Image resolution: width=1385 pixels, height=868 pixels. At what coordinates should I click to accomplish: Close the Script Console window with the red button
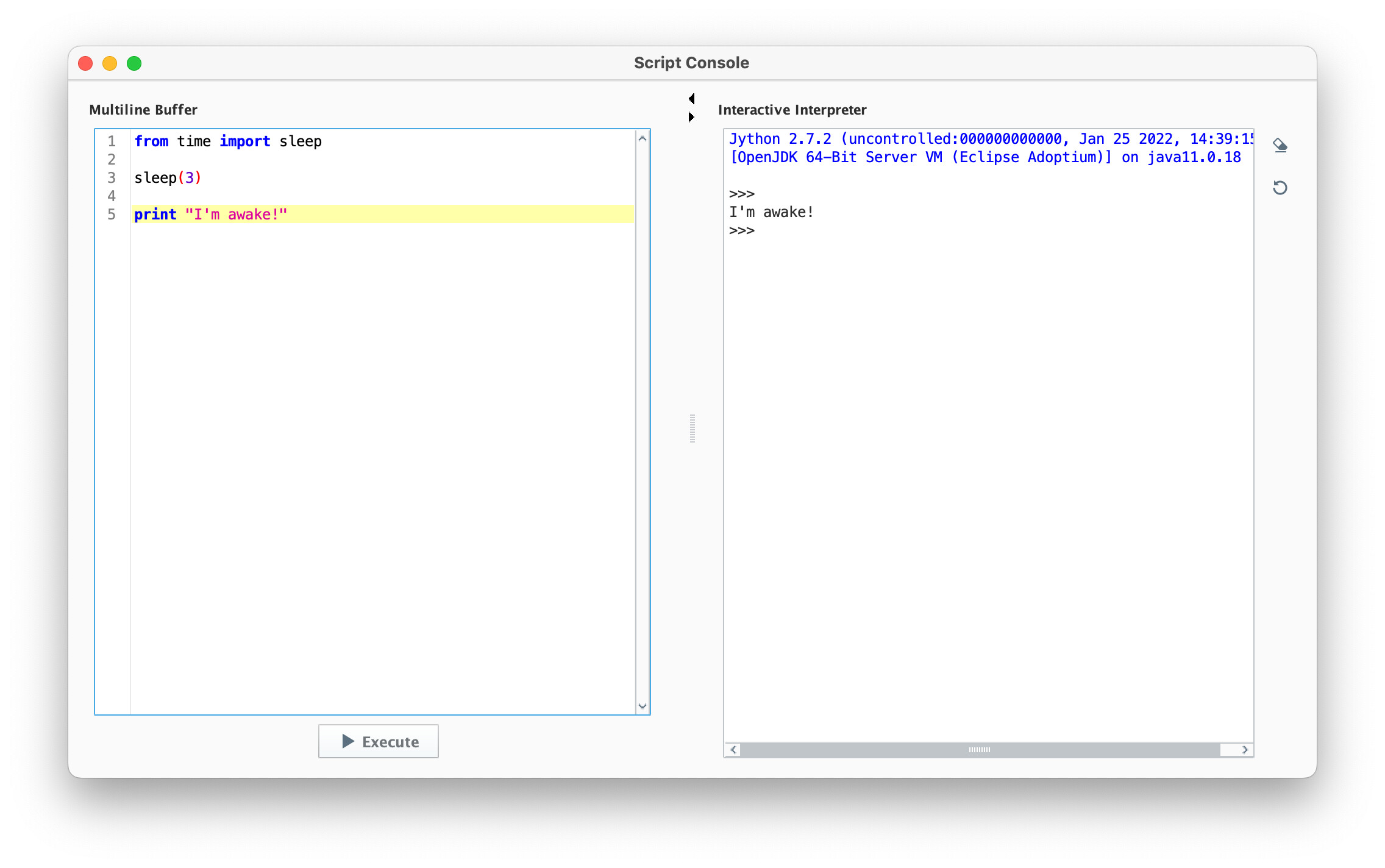(85, 63)
